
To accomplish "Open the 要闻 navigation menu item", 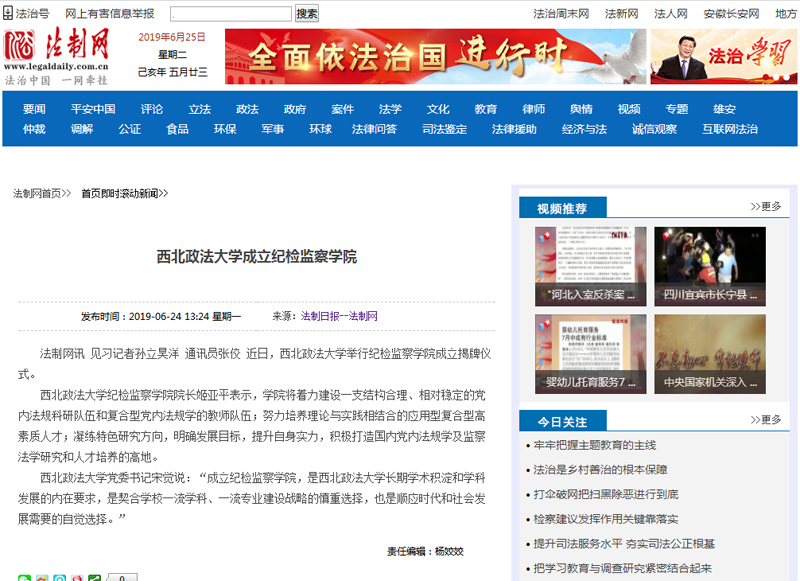I will [34, 109].
